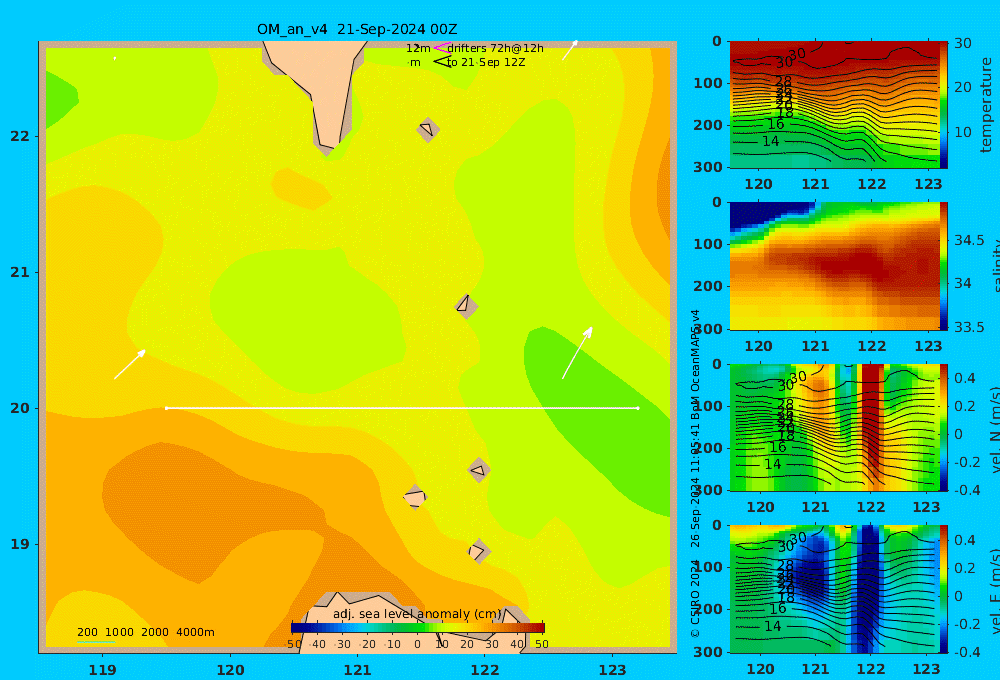The image size is (1000, 680).
Task: Click the title 'OM_an_v4 21-Sep-2024 00Z'
Action: click(x=357, y=29)
